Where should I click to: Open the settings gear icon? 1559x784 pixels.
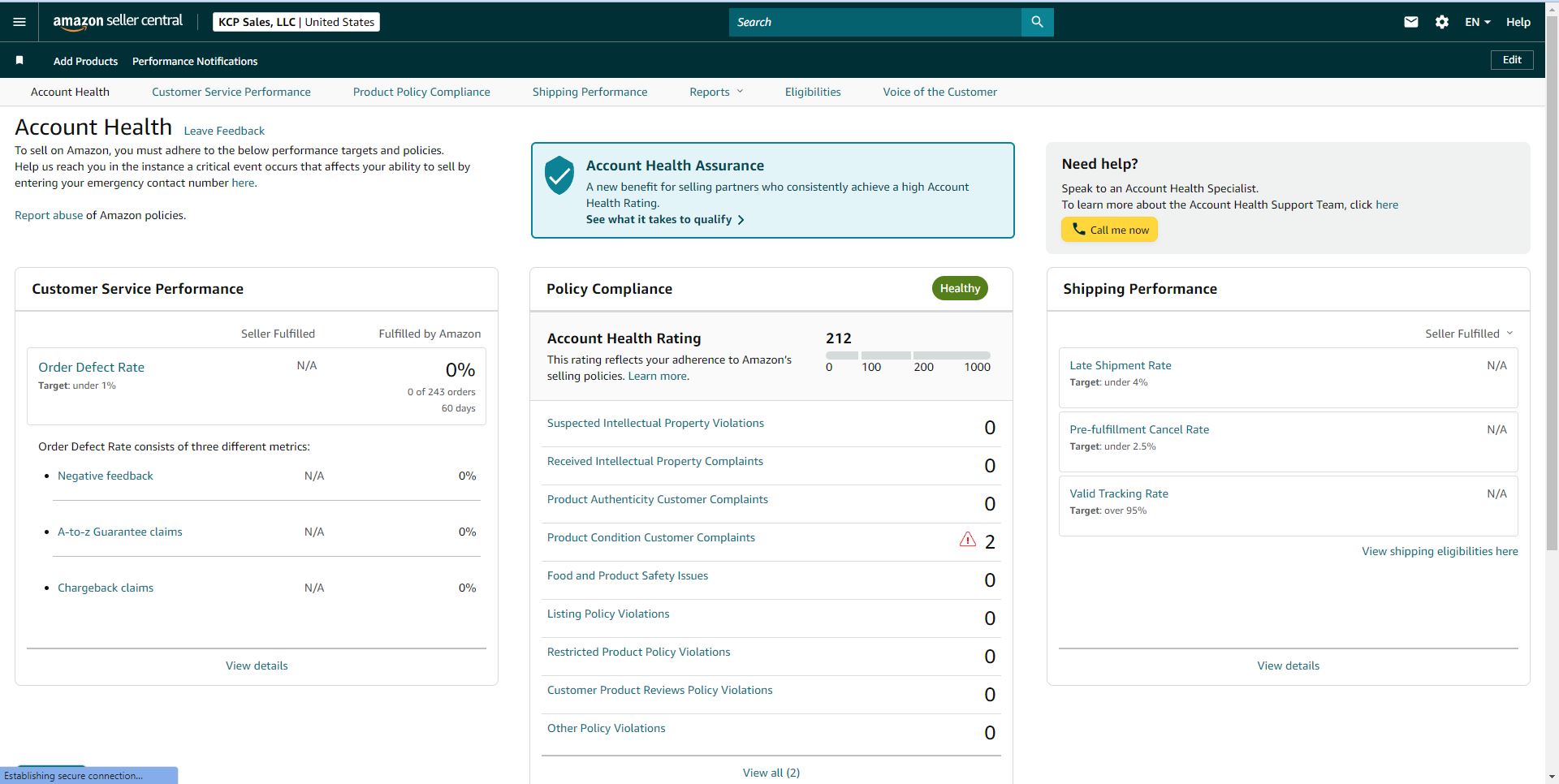[x=1442, y=22]
